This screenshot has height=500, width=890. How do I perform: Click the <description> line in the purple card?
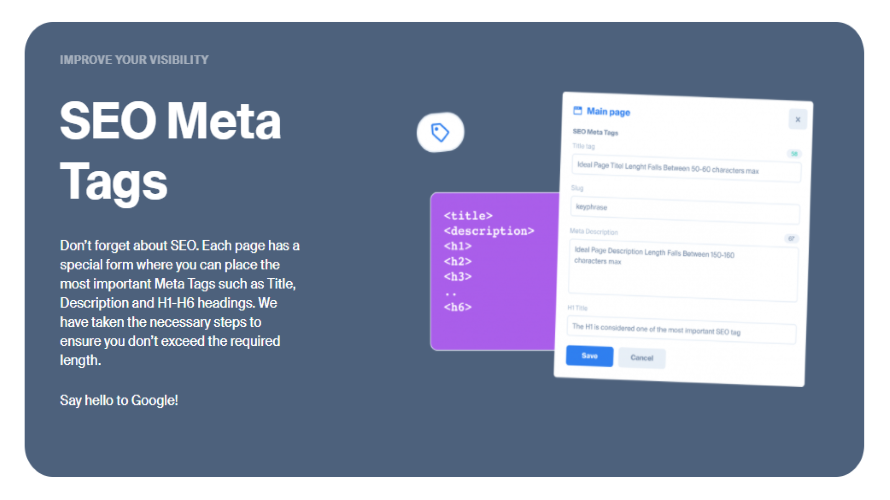(488, 231)
